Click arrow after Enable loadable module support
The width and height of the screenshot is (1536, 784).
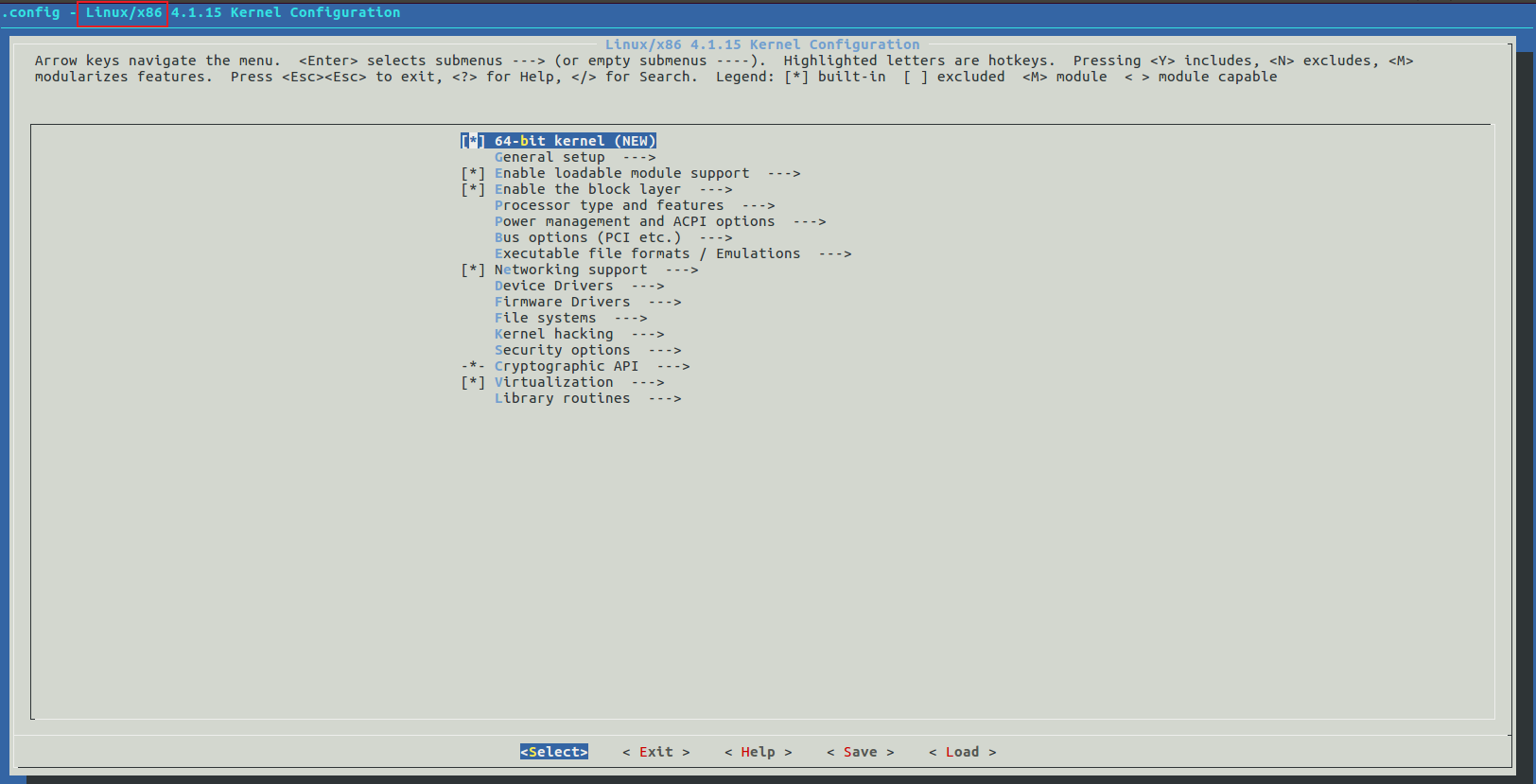click(x=784, y=173)
